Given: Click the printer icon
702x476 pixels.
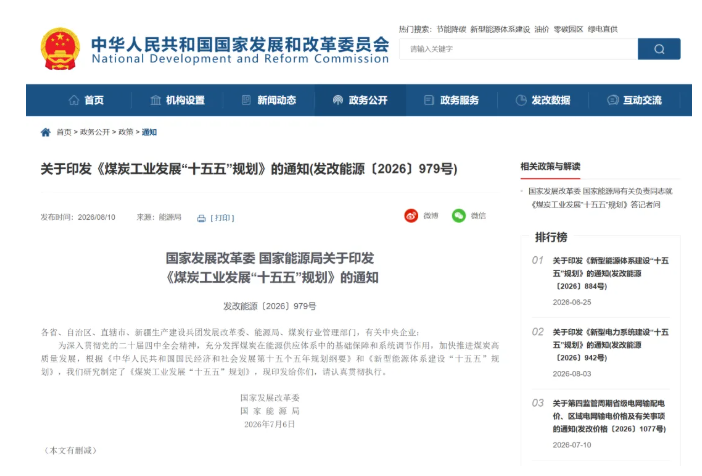Looking at the screenshot, I should coord(201,218).
